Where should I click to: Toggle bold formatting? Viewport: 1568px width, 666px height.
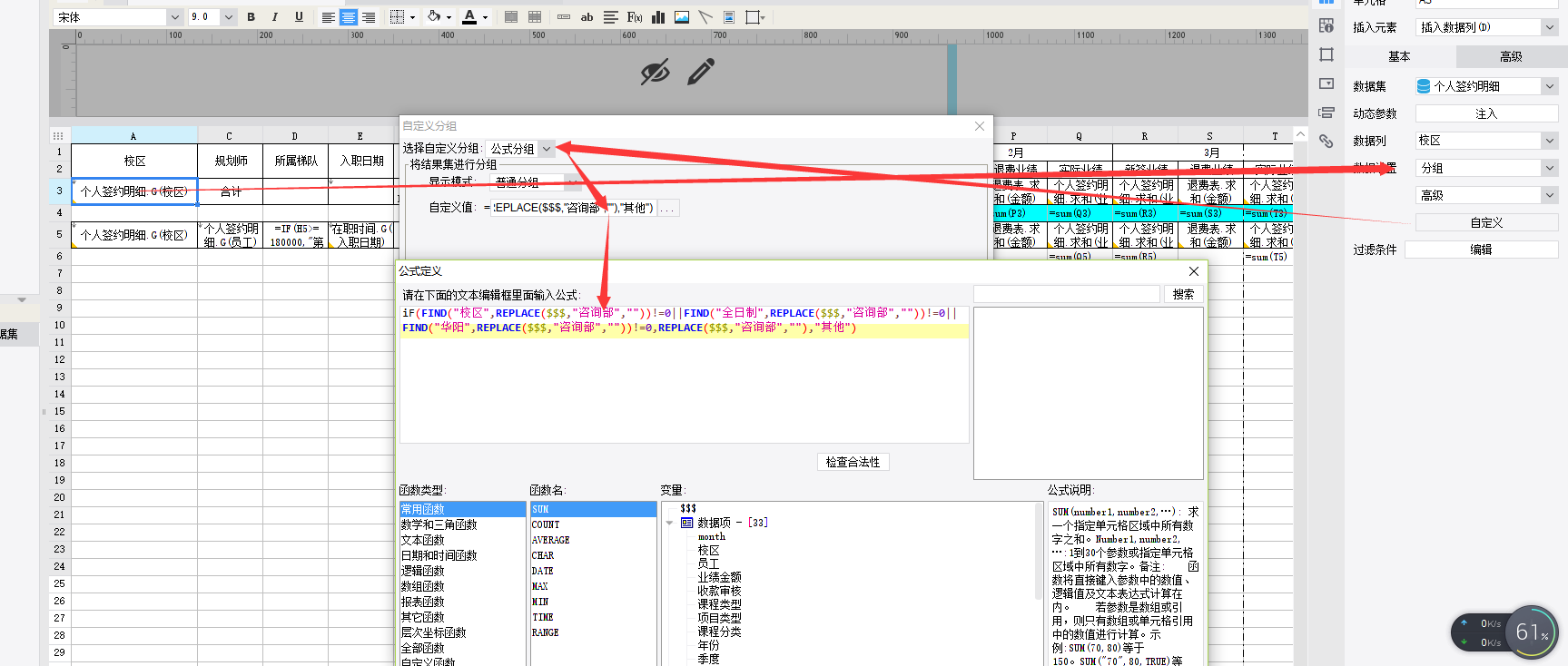pos(251,17)
